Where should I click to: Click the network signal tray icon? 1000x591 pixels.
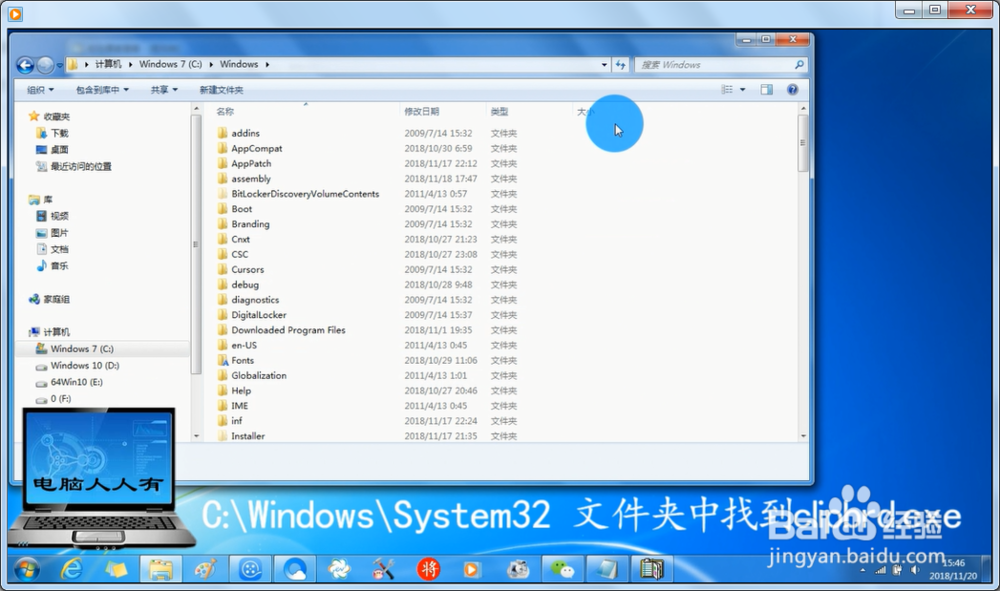click(881, 570)
